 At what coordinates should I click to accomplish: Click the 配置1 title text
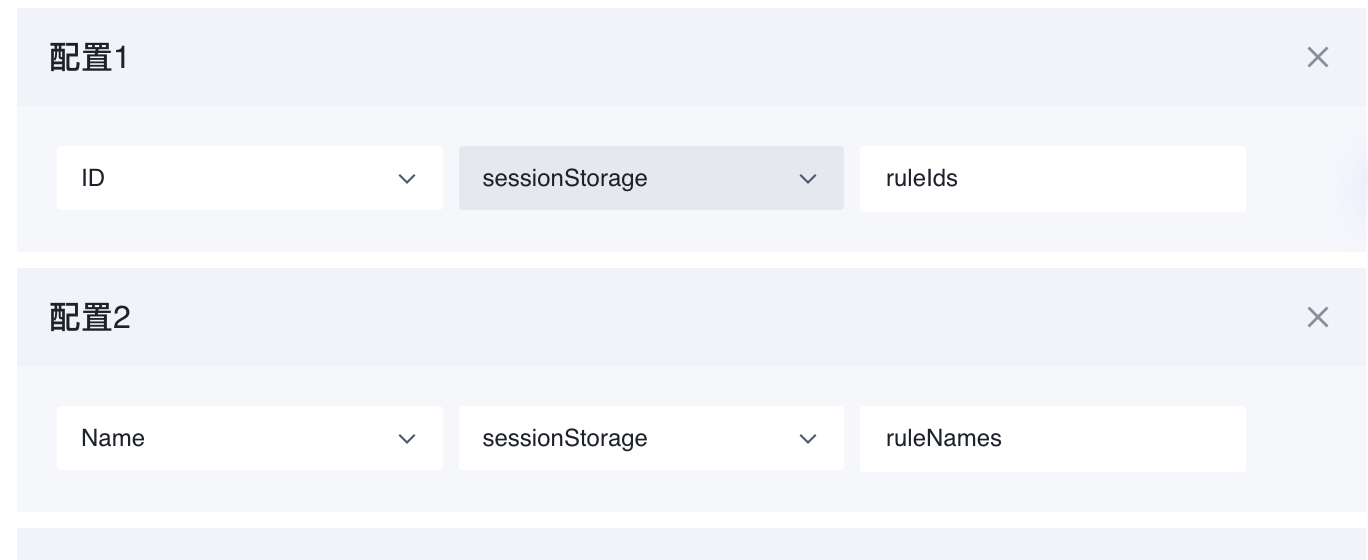89,58
